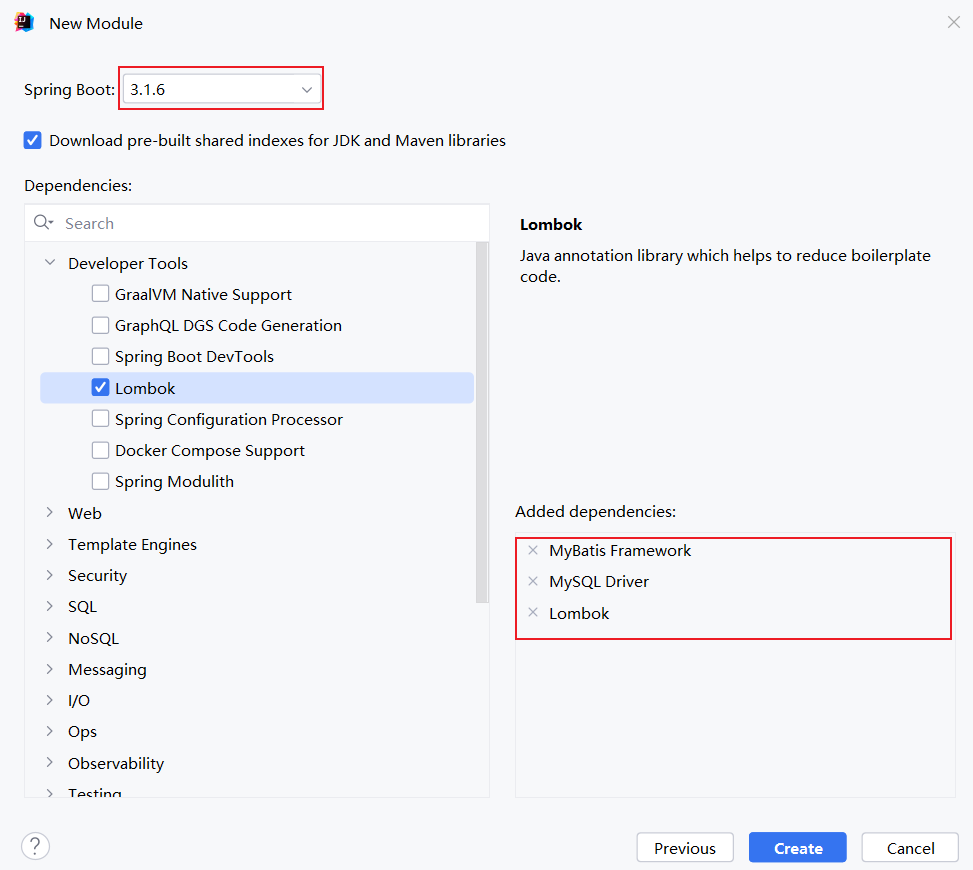Go back with the Previous button
The height and width of the screenshot is (870, 973).
pos(685,848)
